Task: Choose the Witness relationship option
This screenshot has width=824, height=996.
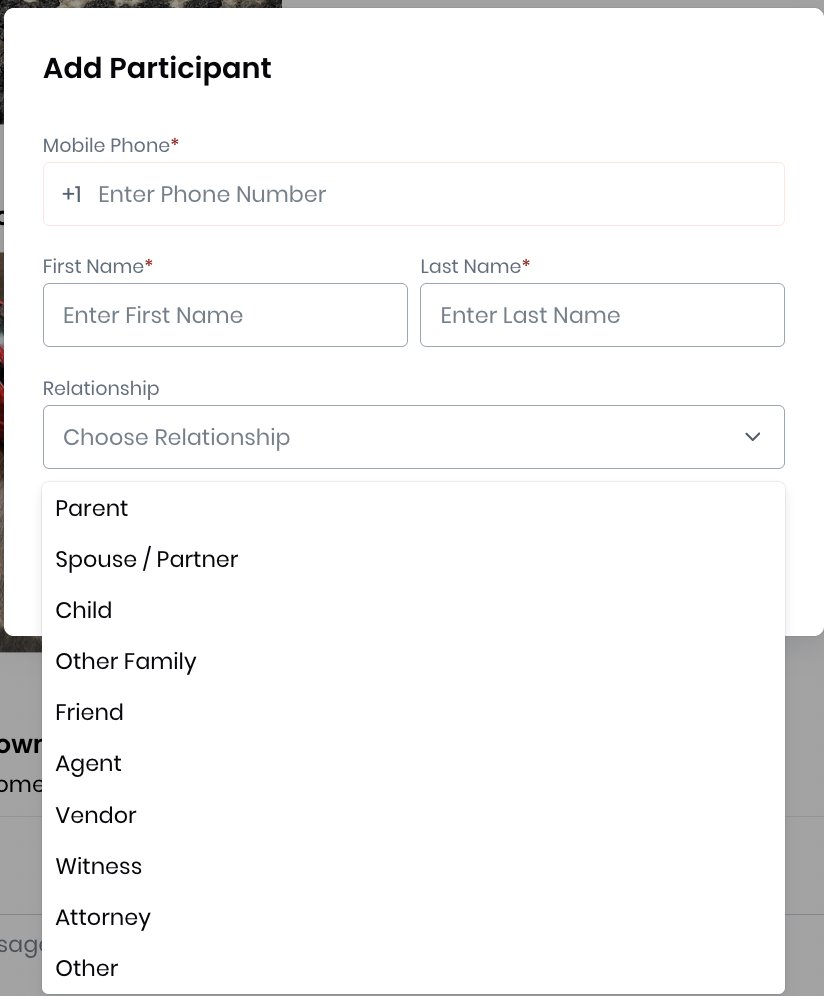Action: 99,866
